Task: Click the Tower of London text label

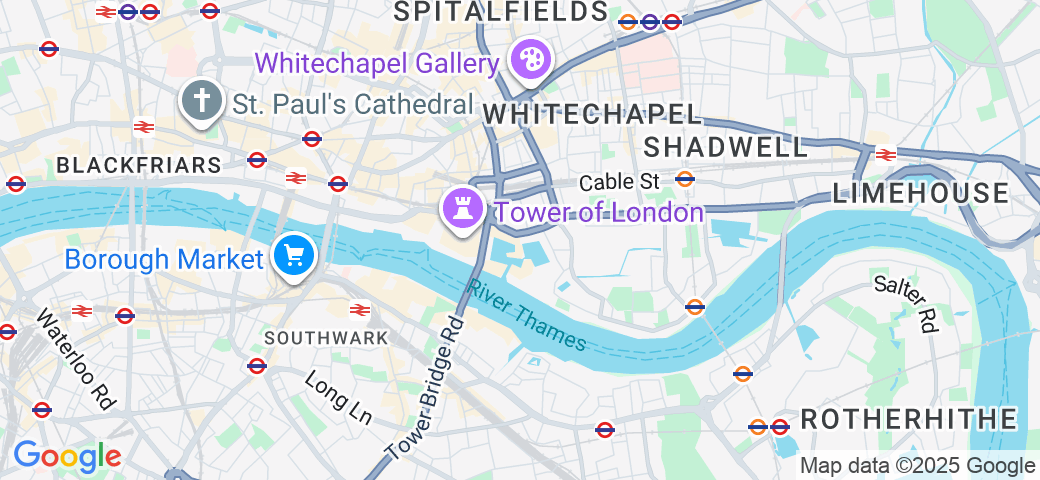Action: [x=600, y=213]
